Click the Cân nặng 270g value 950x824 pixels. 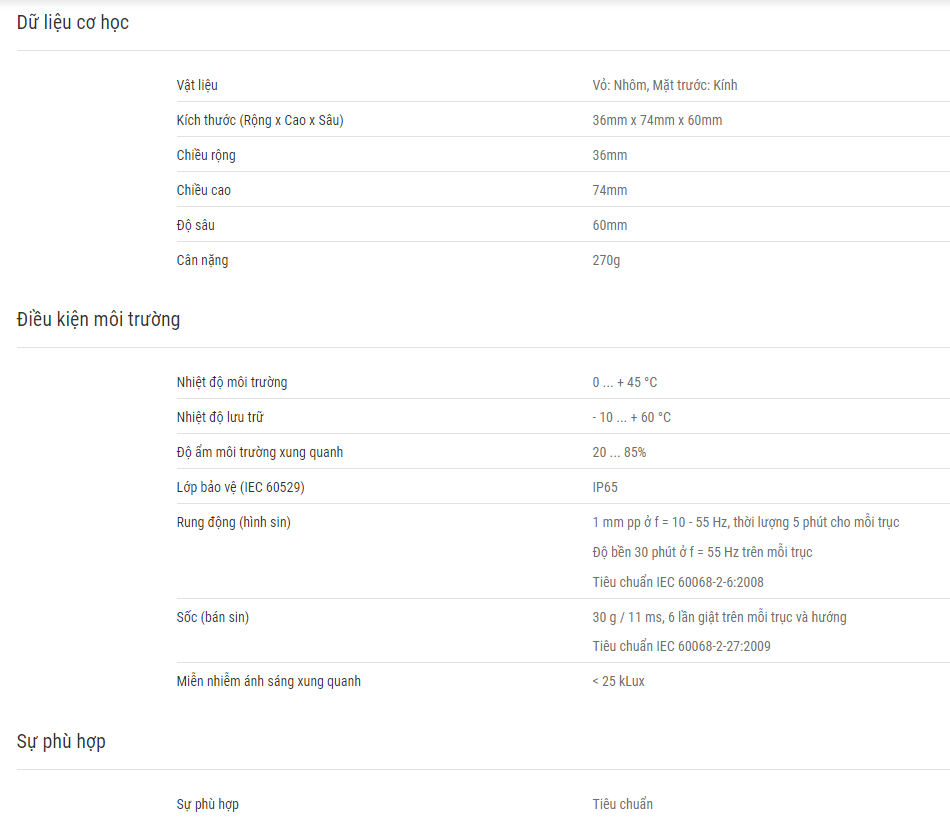click(606, 261)
